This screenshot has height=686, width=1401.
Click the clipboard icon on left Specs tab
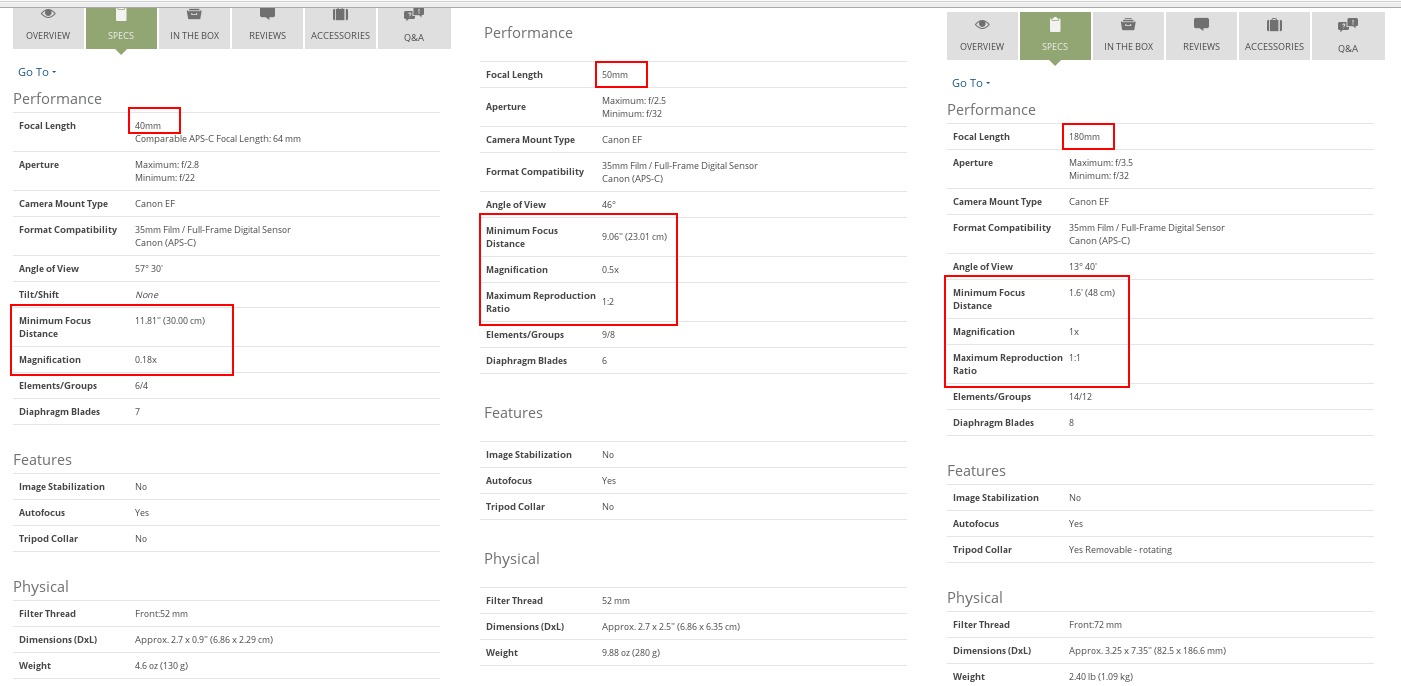tap(121, 15)
